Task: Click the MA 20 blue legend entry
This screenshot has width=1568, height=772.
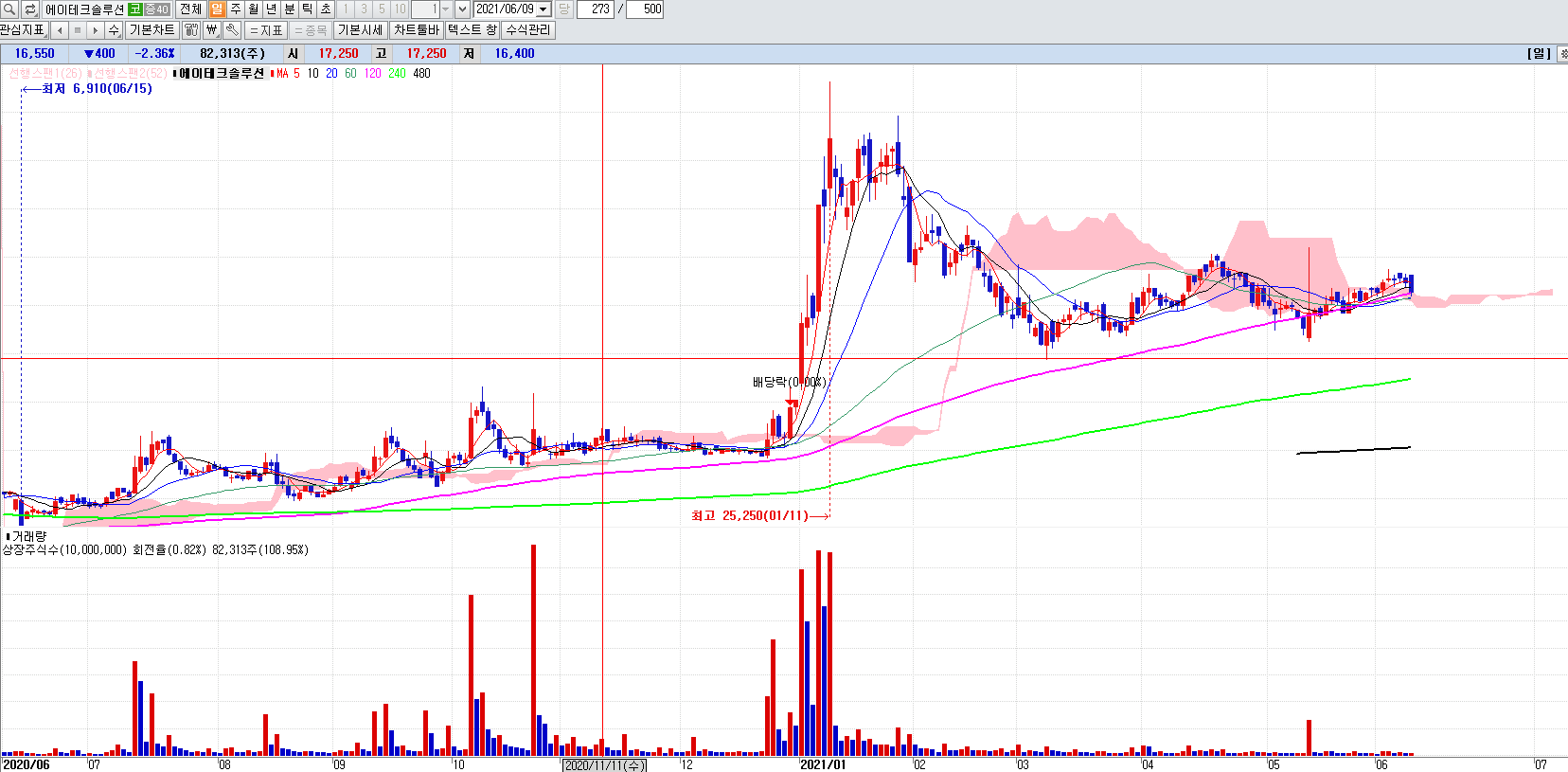Action: point(331,73)
